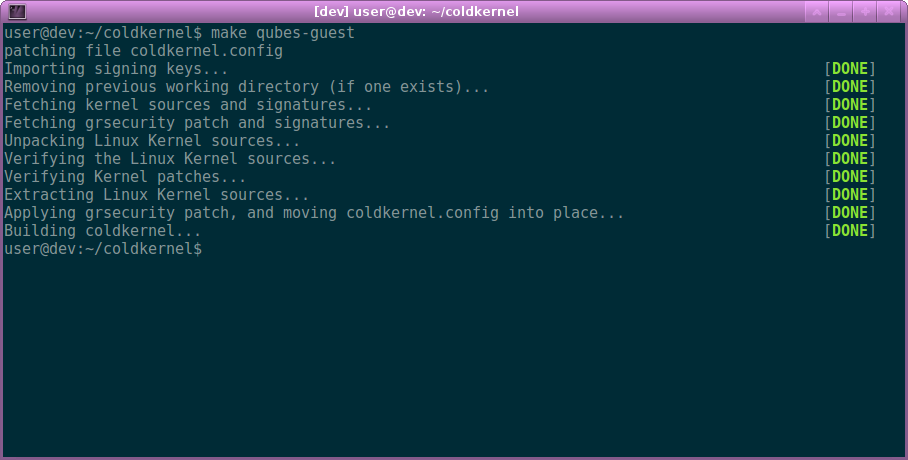908x460 pixels.
Task: Click the 'Extracting Linux Kernel sources' line
Action: [156, 195]
